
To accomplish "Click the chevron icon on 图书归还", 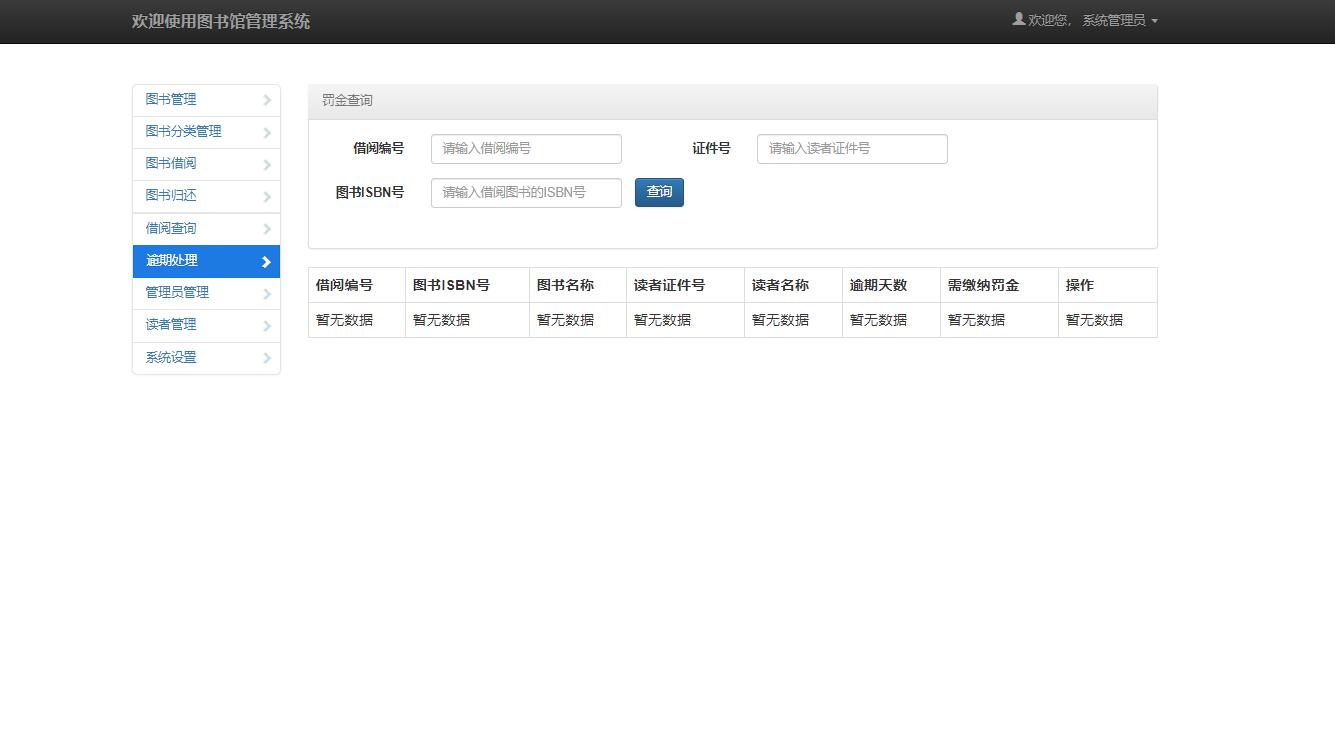I will 266,196.
